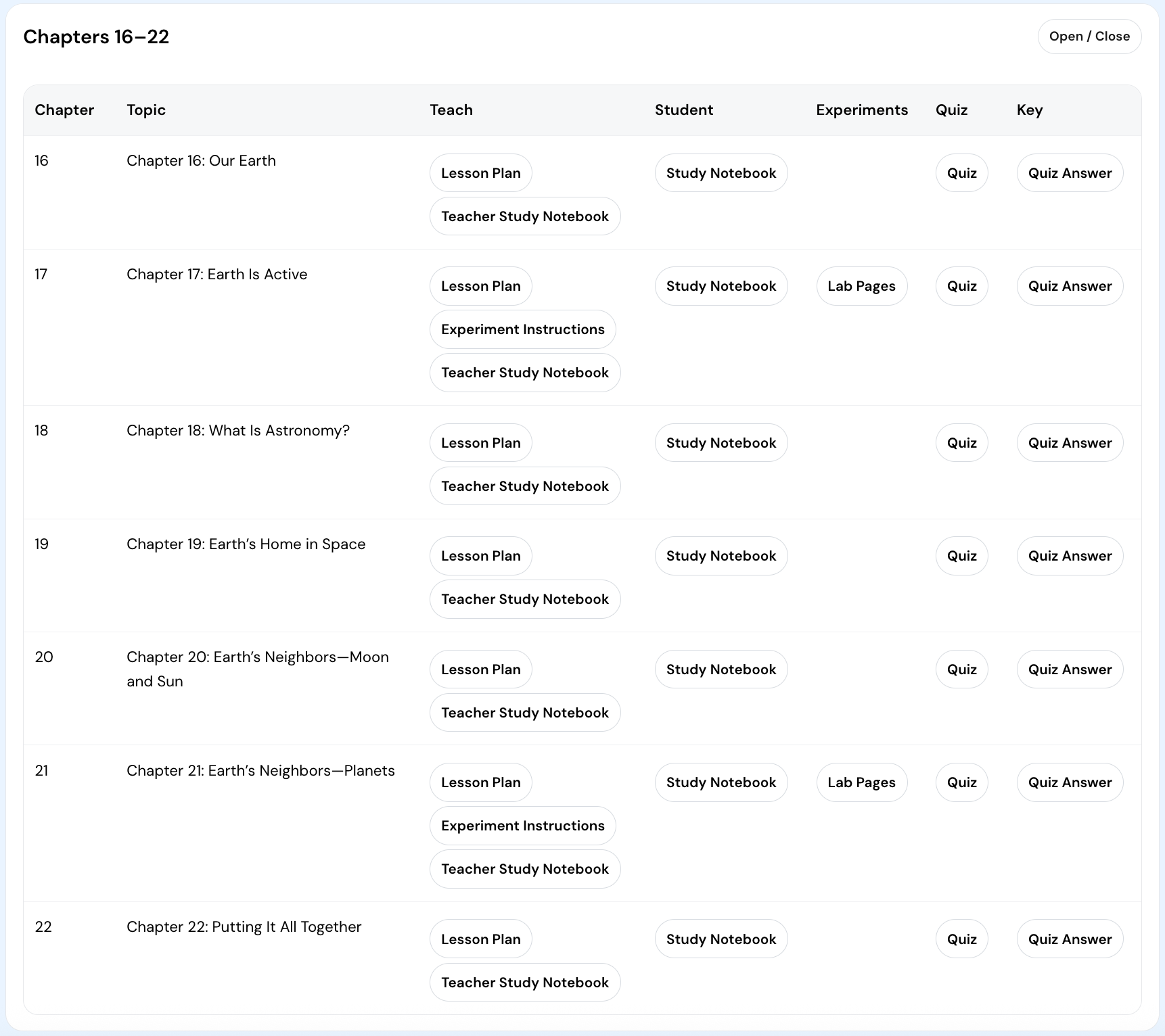
Task: Open Chapter 22 Lesson Plan
Action: coord(480,939)
